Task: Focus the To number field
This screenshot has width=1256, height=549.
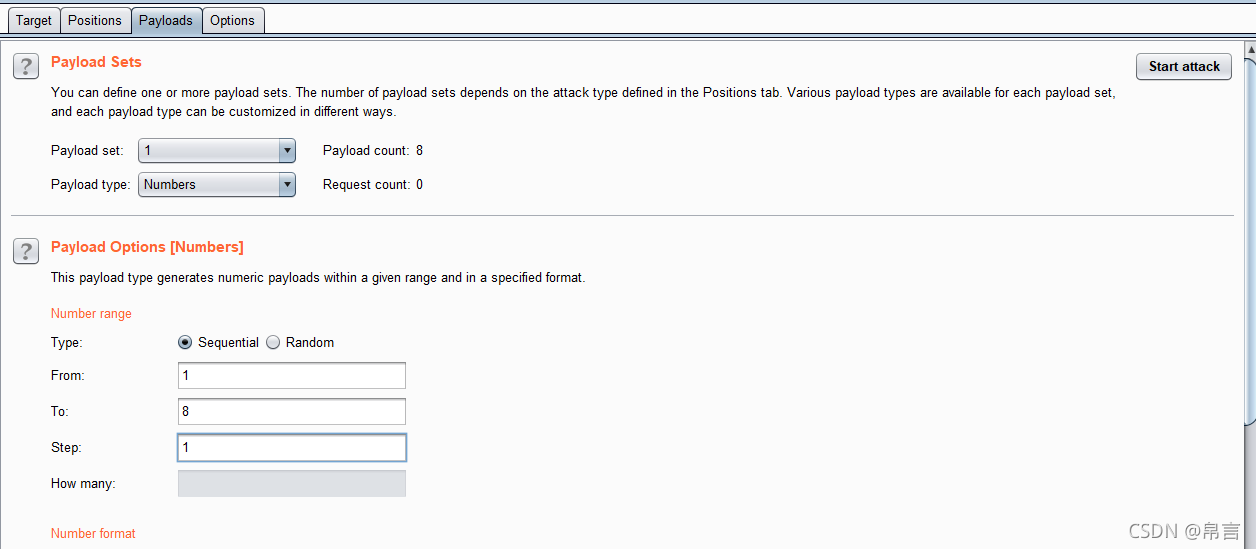Action: [292, 411]
